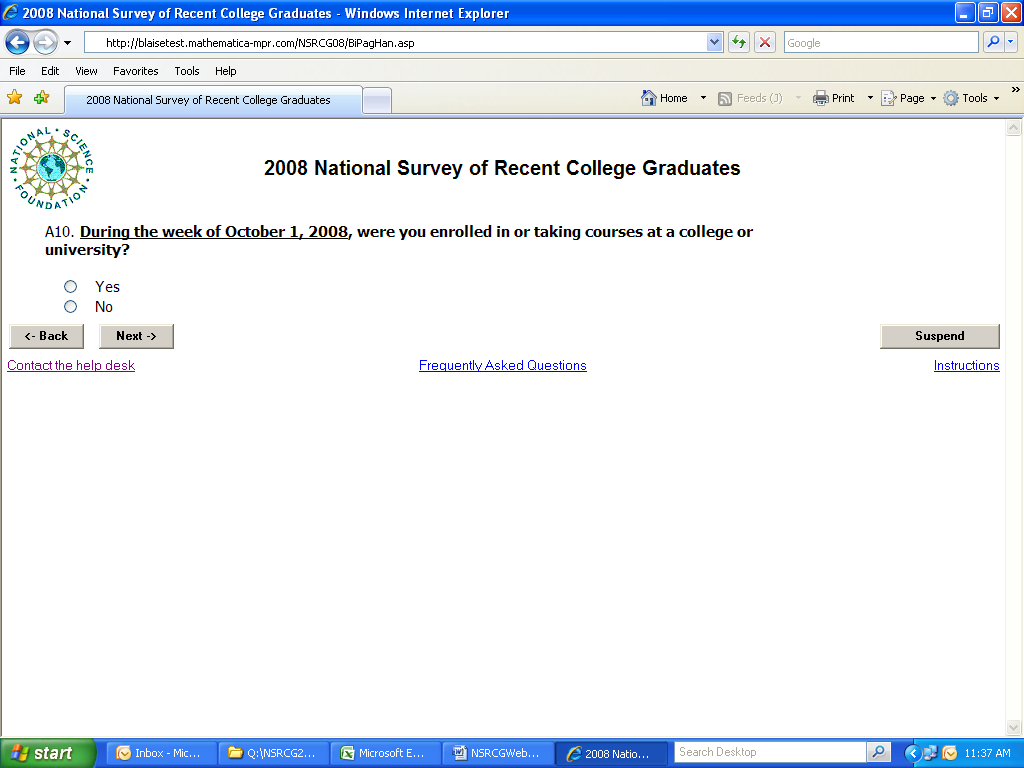Click the National Science Foundation logo
The image size is (1024, 768).
(x=52, y=168)
